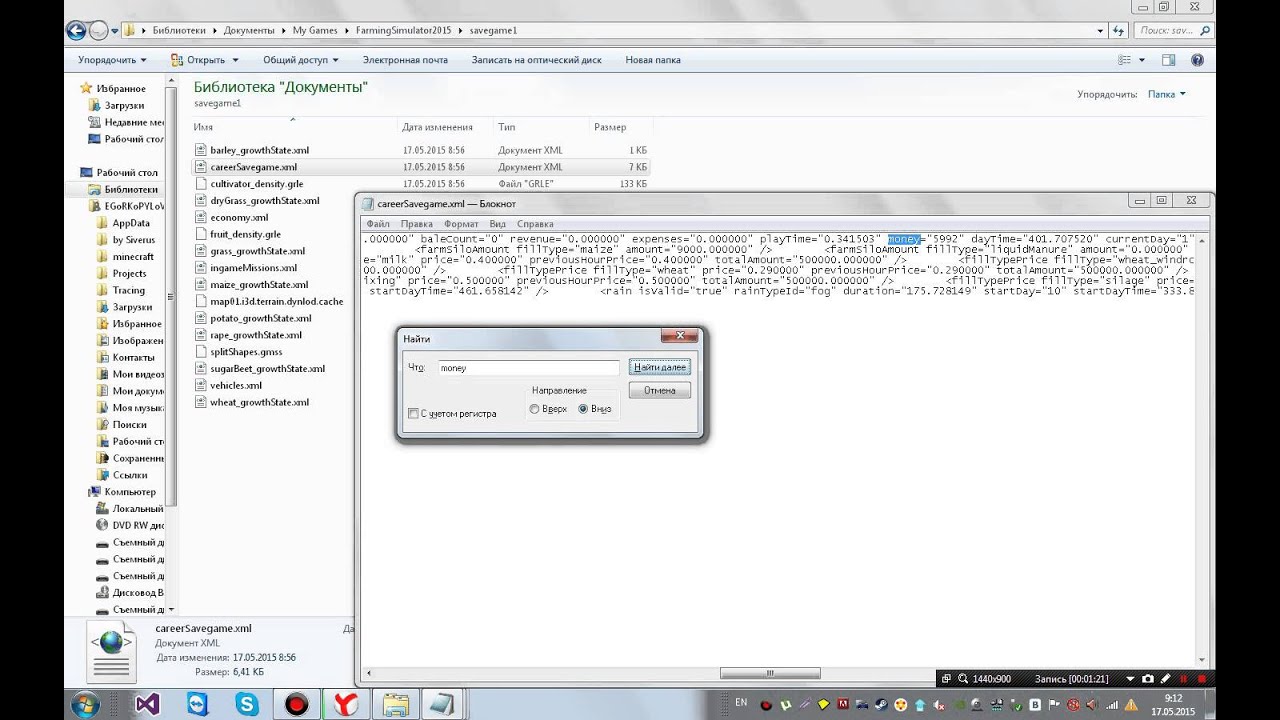Click the Explorer search box
Screen dimensions: 1280x720
click(1174, 31)
